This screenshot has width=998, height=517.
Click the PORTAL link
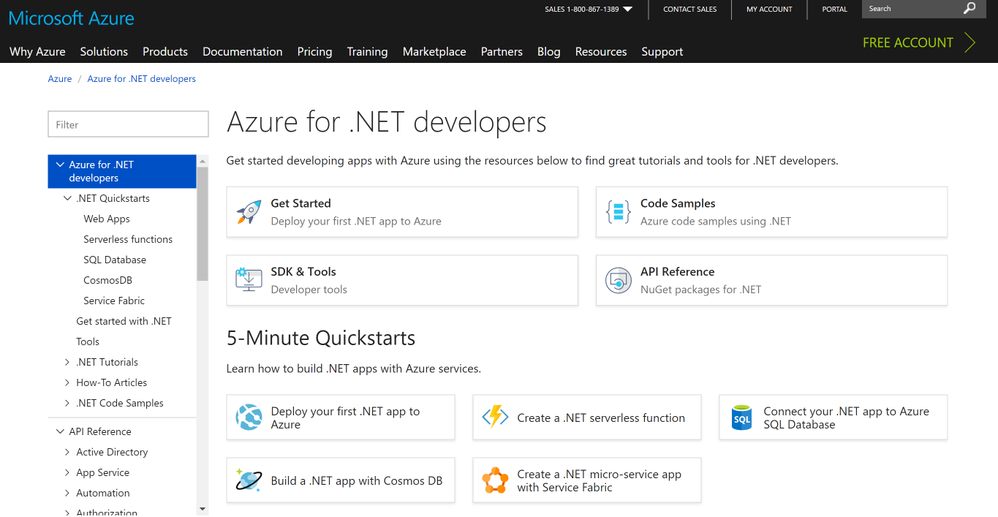(834, 9)
